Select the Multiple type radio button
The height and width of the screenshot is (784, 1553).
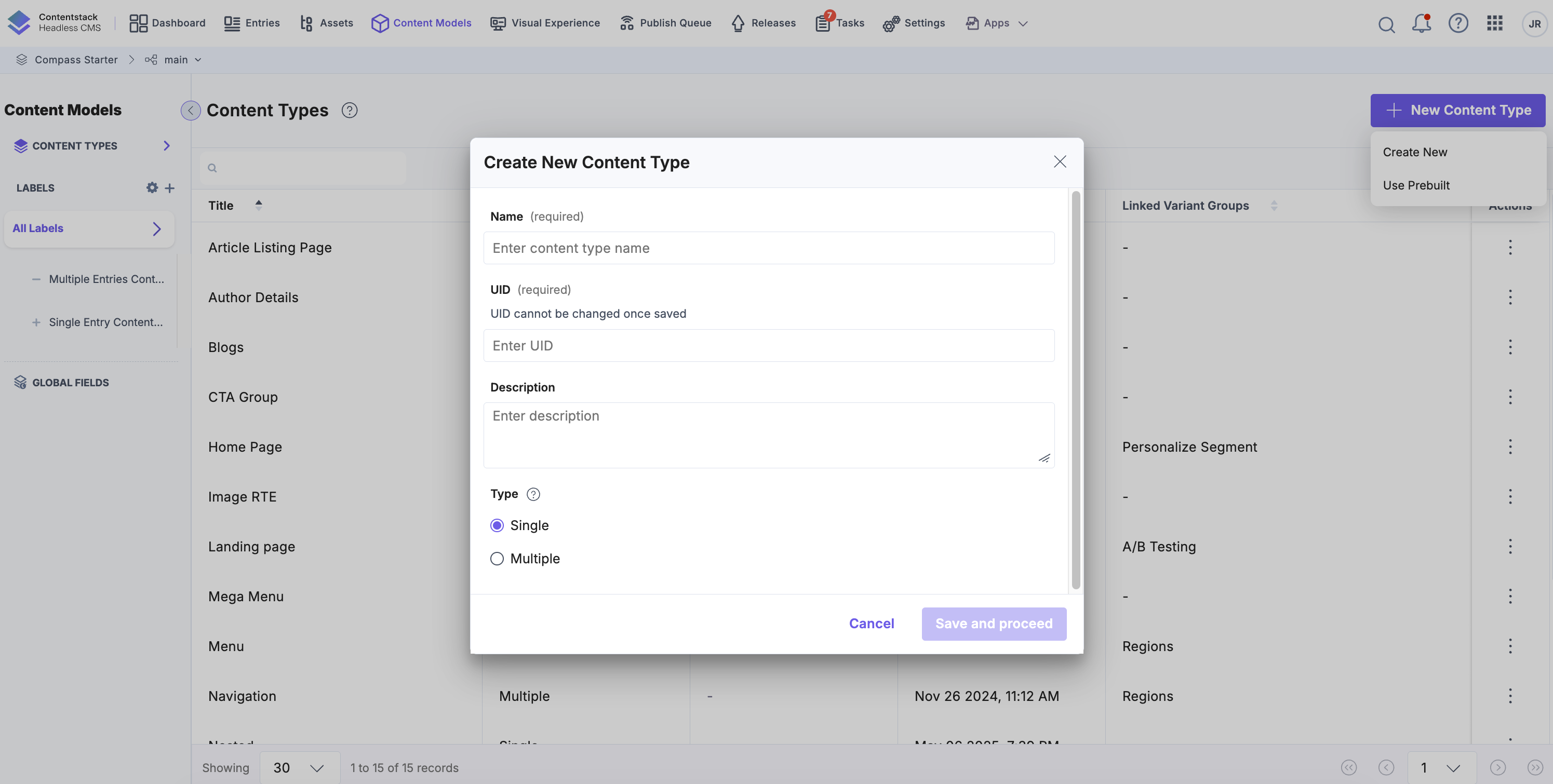click(x=497, y=559)
